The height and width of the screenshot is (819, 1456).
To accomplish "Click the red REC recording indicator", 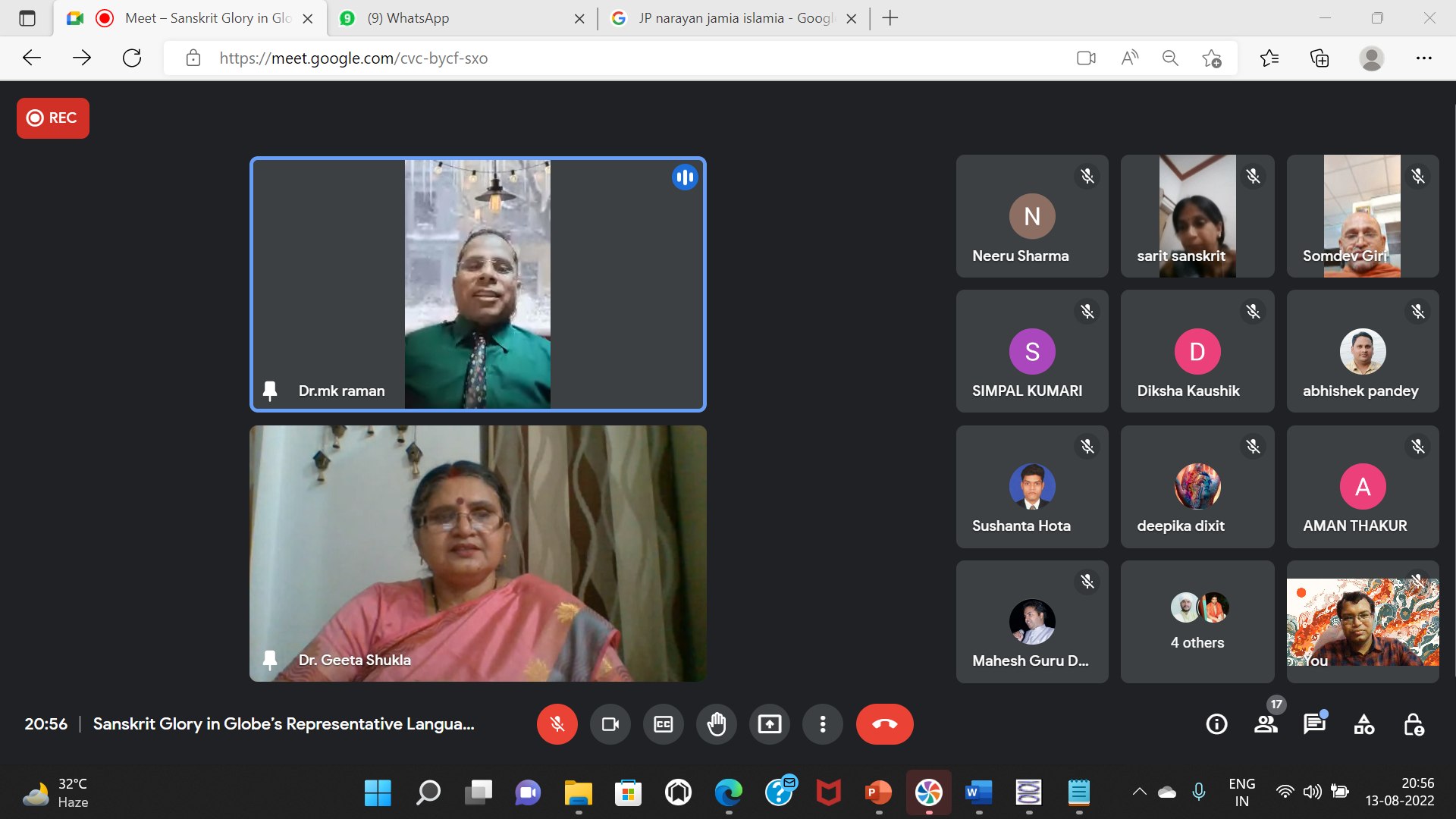I will point(53,118).
